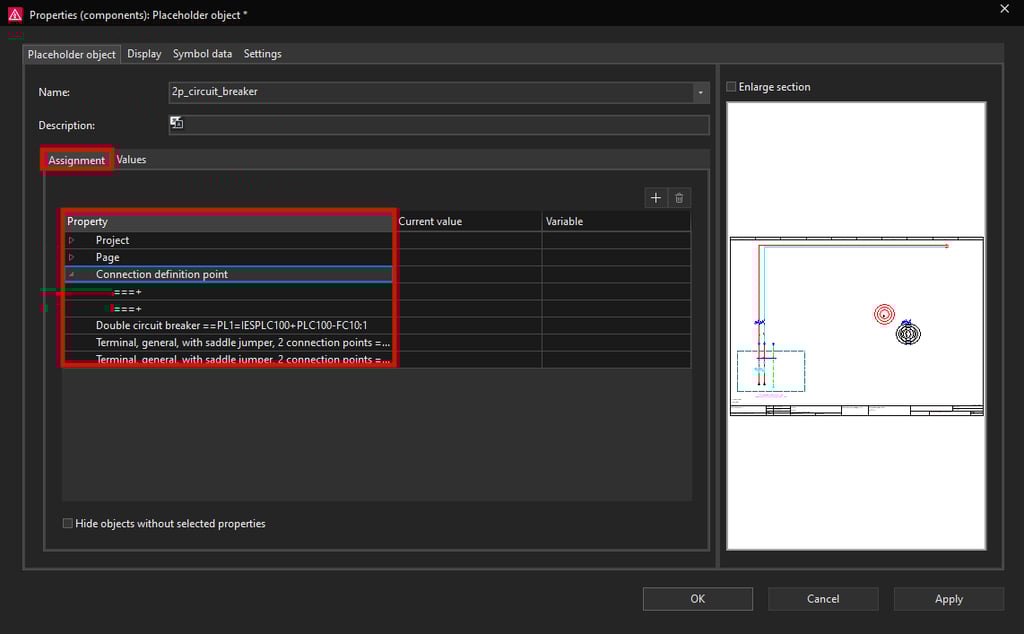The width and height of the screenshot is (1024, 634).
Task: Click the add (plus) button above the table
Action: [656, 198]
